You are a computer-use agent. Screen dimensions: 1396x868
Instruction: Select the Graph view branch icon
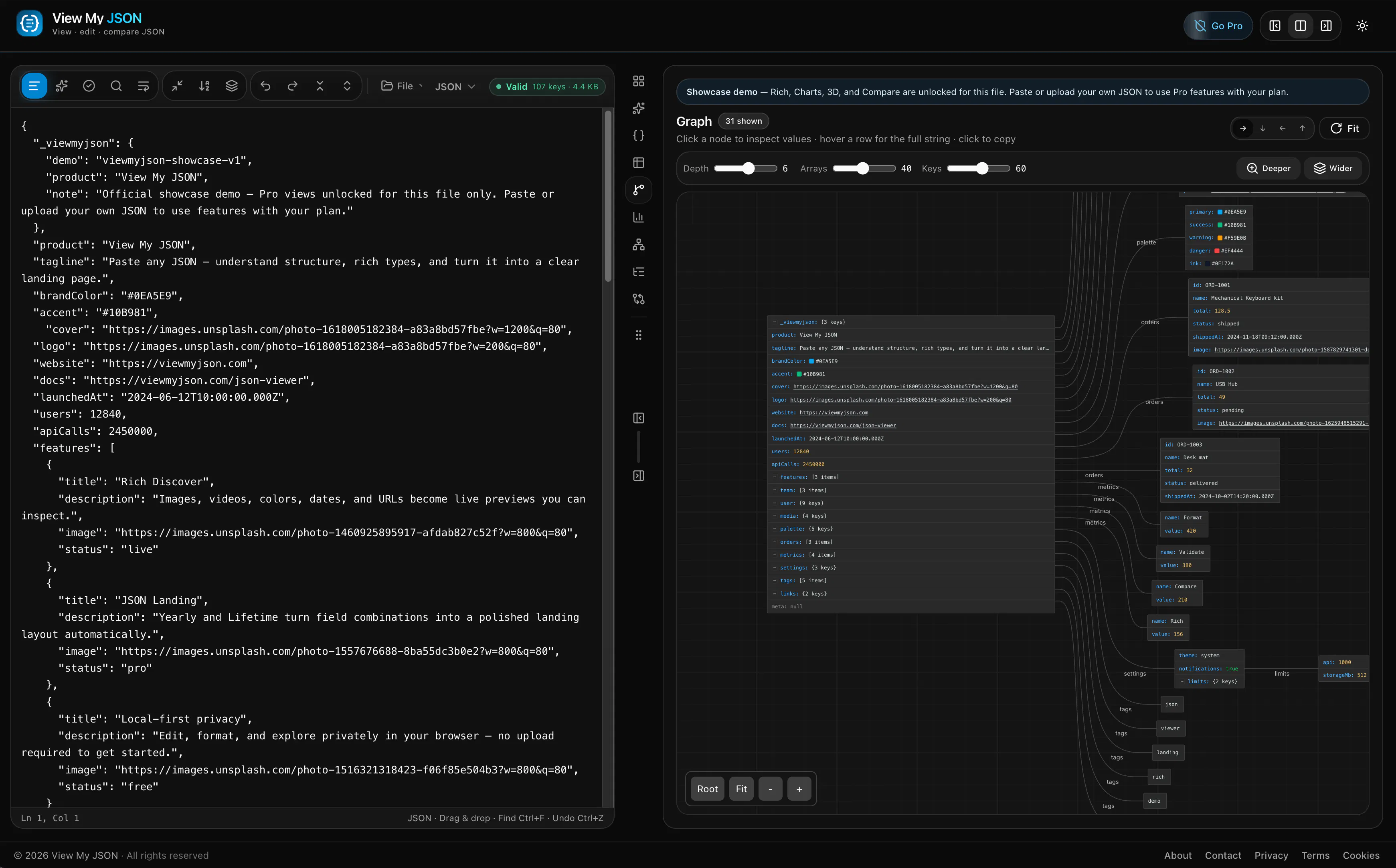[639, 190]
